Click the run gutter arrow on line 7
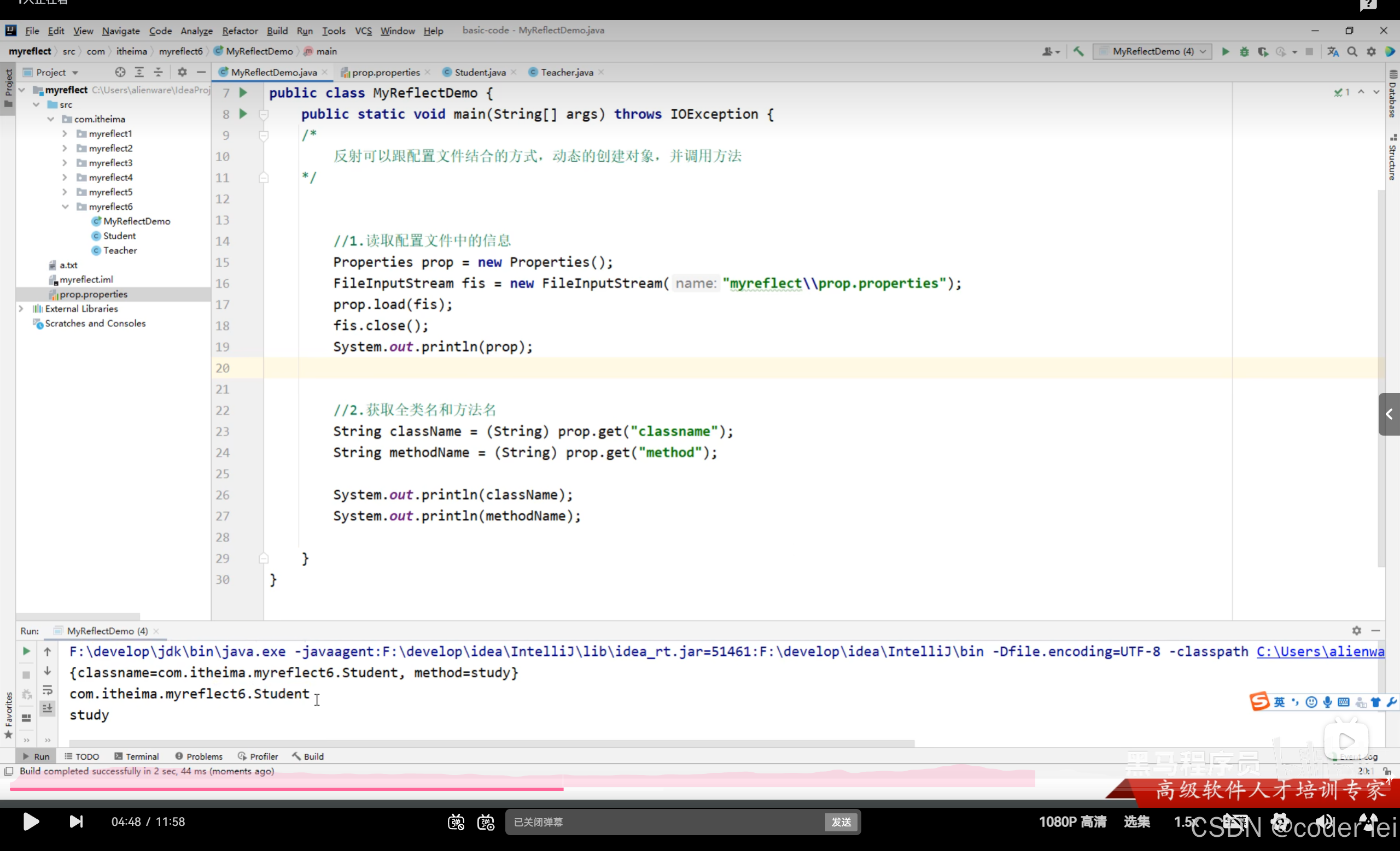Screen dimensions: 1400x851 pyautogui.click(x=243, y=92)
